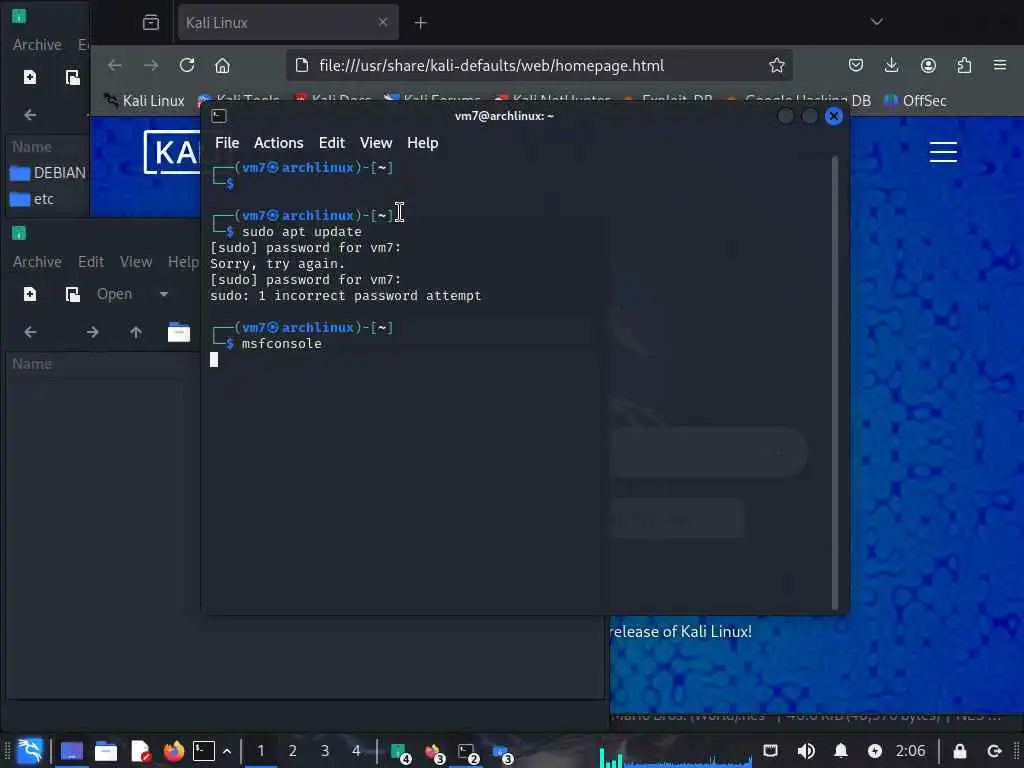Click the terminal window icon in title bar

pos(219,116)
